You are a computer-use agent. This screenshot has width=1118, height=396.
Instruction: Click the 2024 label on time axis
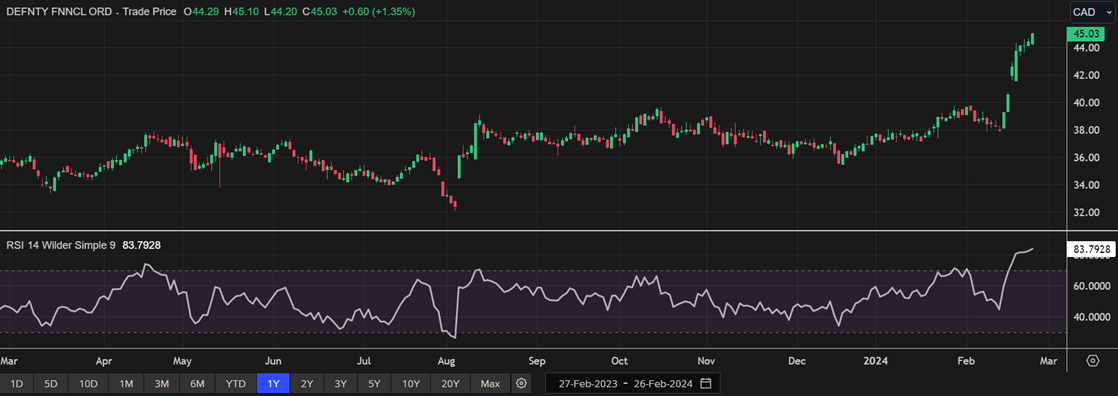point(876,360)
